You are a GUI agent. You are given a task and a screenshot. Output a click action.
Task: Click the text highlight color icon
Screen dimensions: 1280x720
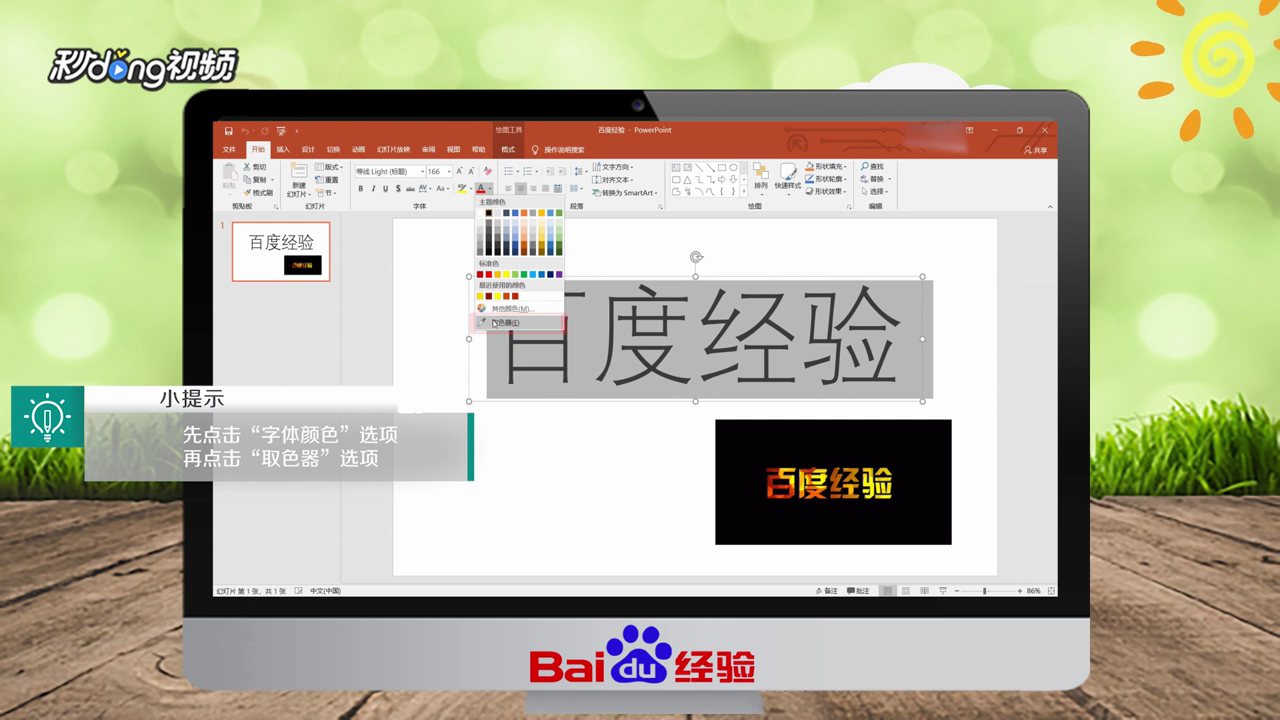pos(462,189)
